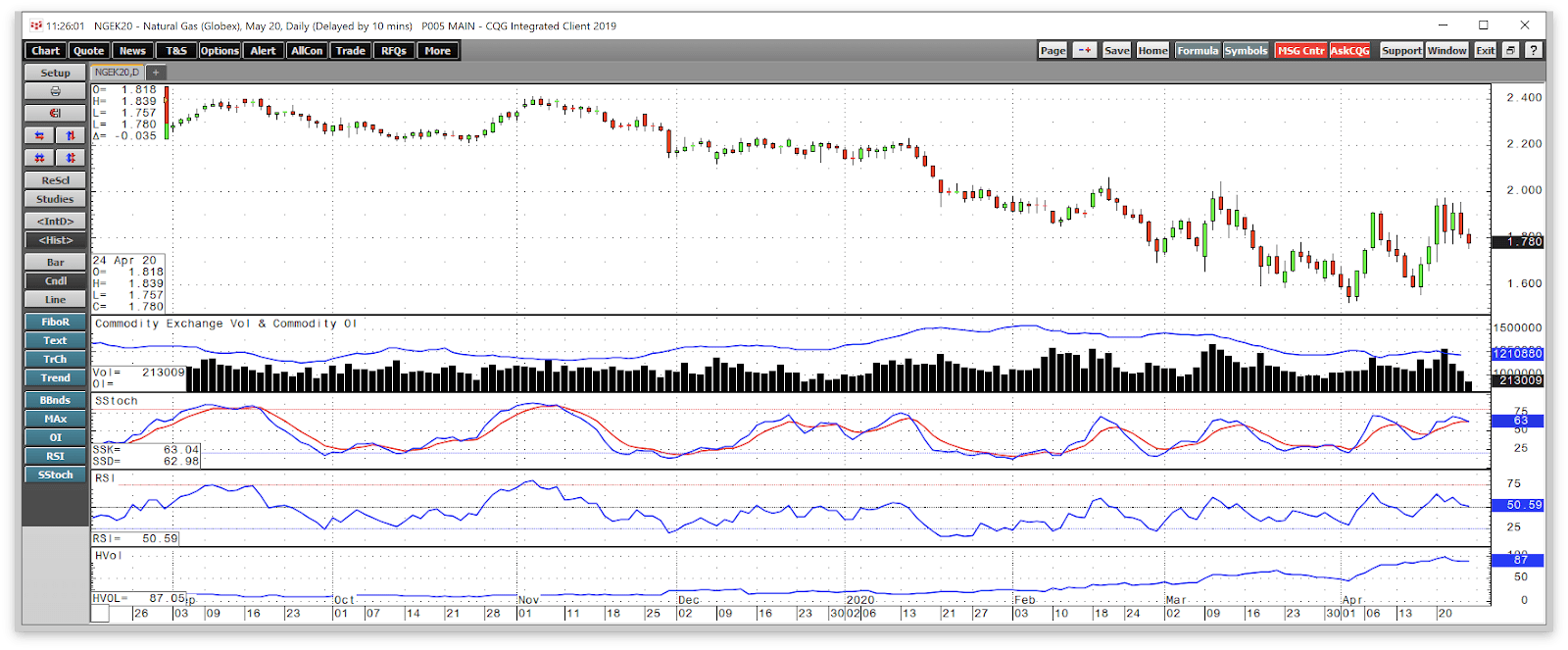This screenshot has height=650, width=1568.
Task: Open the Chart menu
Action: pyautogui.click(x=45, y=51)
